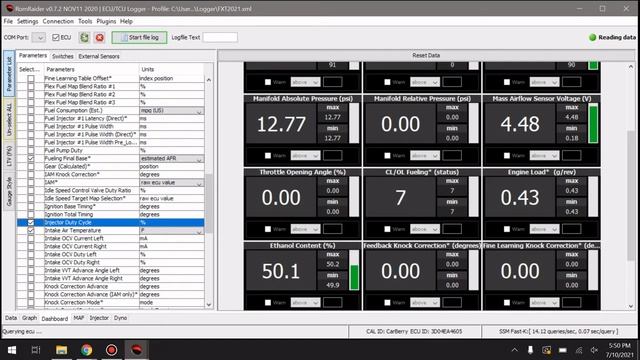
Task: Switch to the Dyno tab
Action: pos(120,318)
